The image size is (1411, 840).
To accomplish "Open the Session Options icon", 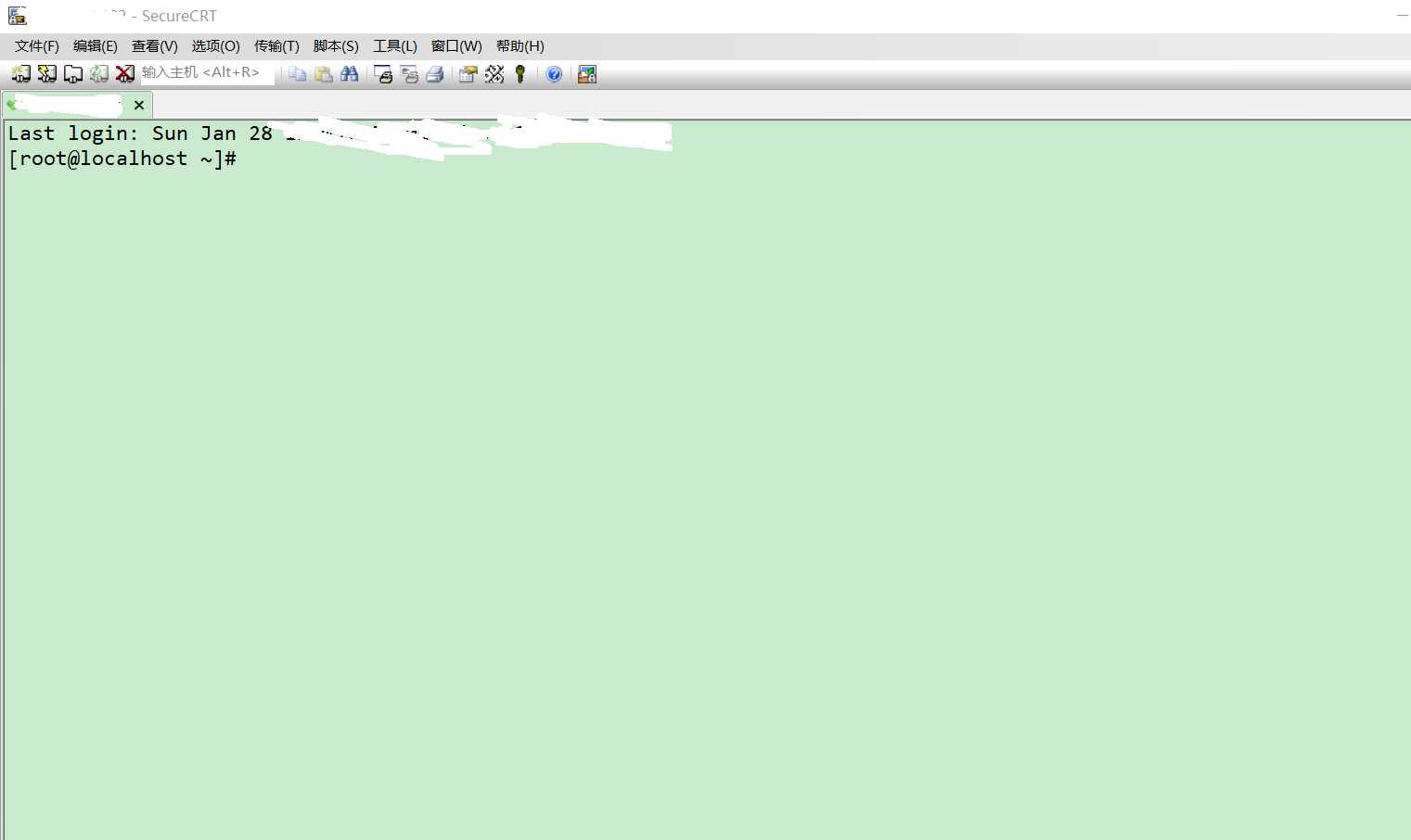I will pos(468,74).
